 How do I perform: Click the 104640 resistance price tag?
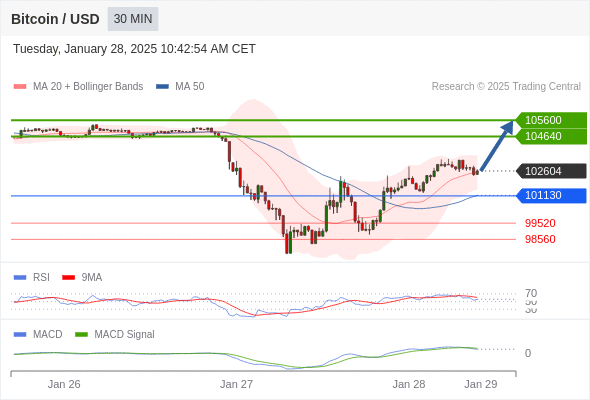pos(551,136)
